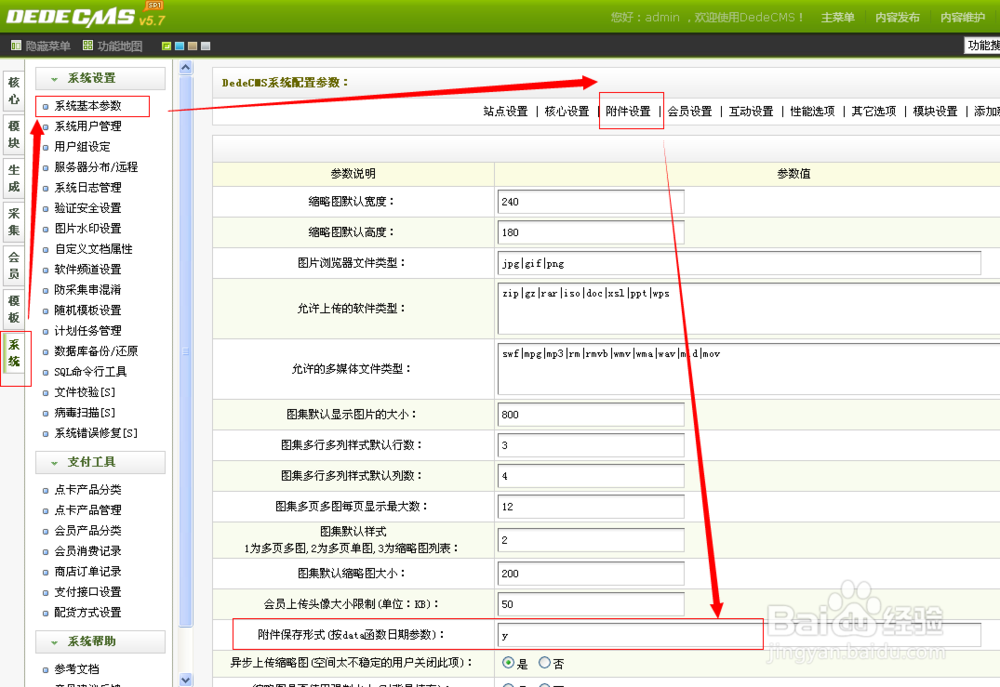
Task: Open 验证安全设置 in the sidebar
Action: click(87, 208)
